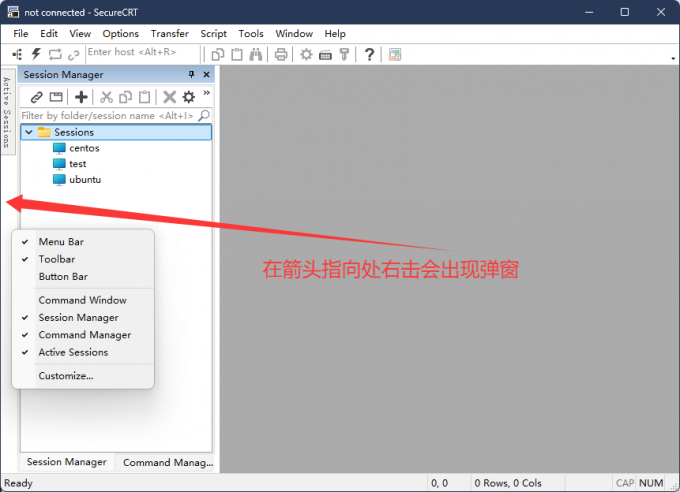Open the Help menu
Image resolution: width=680 pixels, height=492 pixels.
click(x=335, y=34)
